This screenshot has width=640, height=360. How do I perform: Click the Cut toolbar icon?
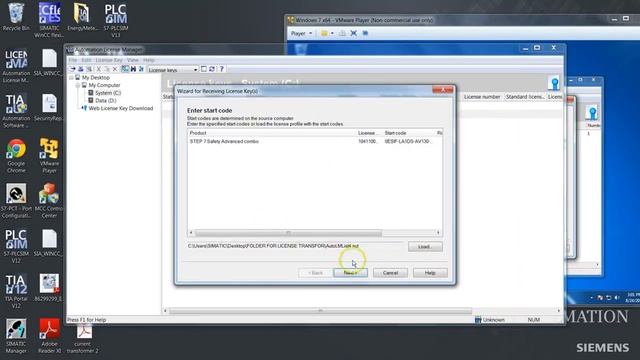coord(98,69)
